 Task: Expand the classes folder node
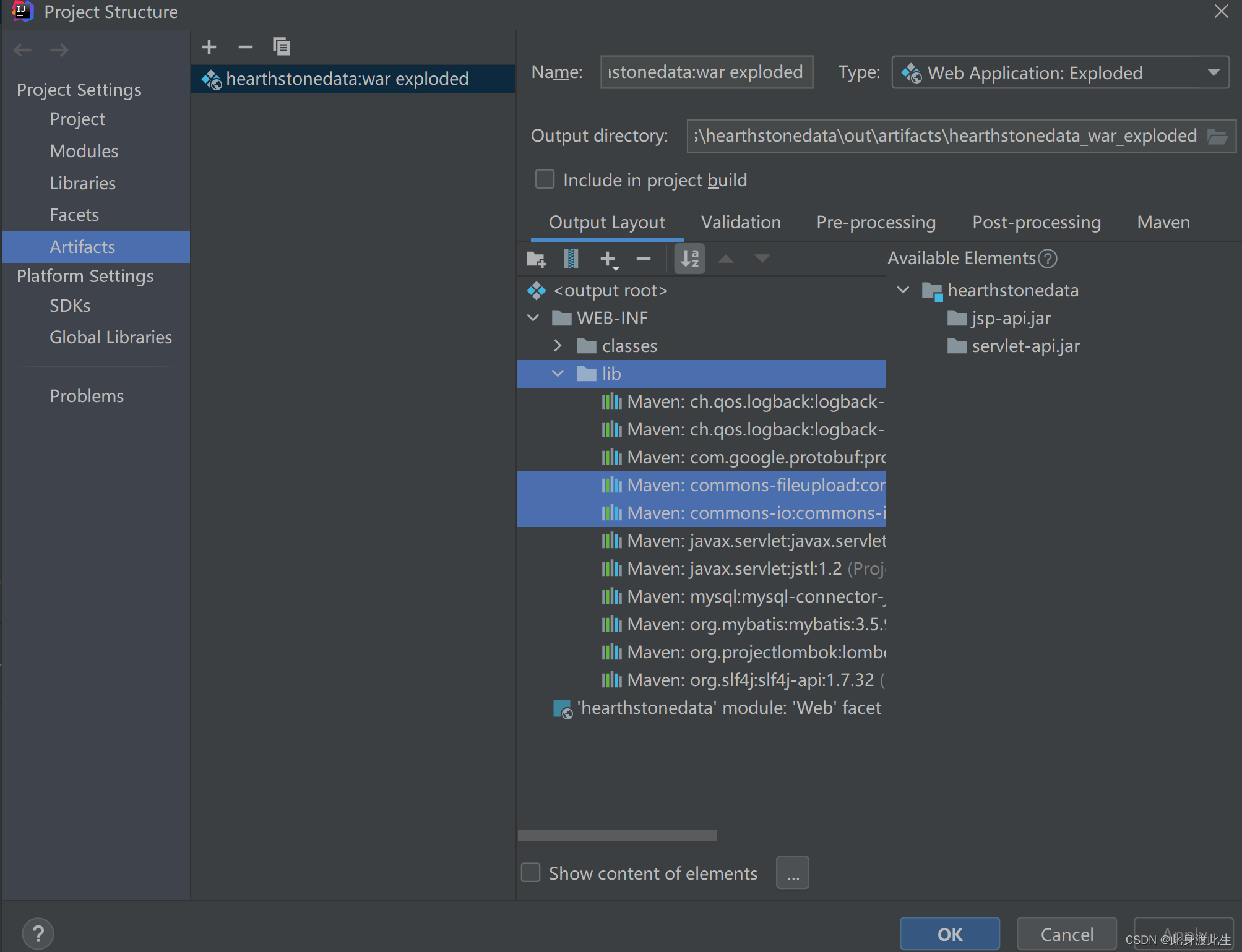pos(558,346)
